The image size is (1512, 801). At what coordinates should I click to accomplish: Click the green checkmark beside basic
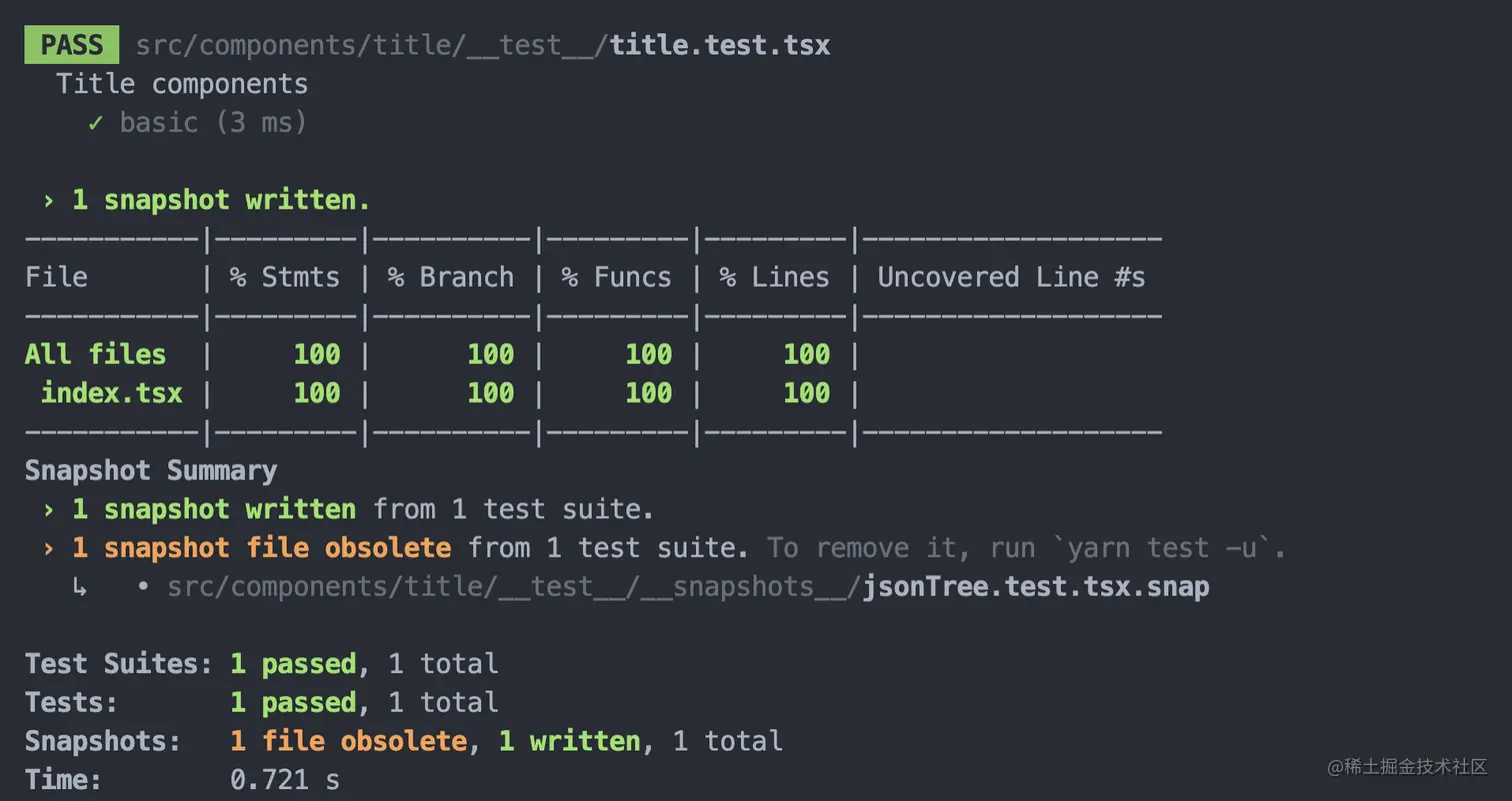[96, 123]
